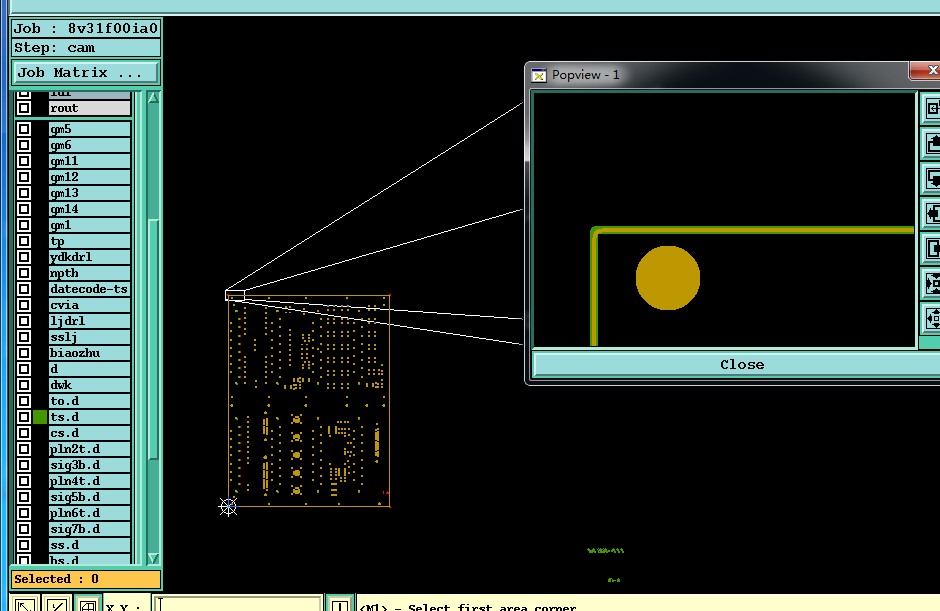Click the green color swatch of ts.d layer

click(40, 417)
